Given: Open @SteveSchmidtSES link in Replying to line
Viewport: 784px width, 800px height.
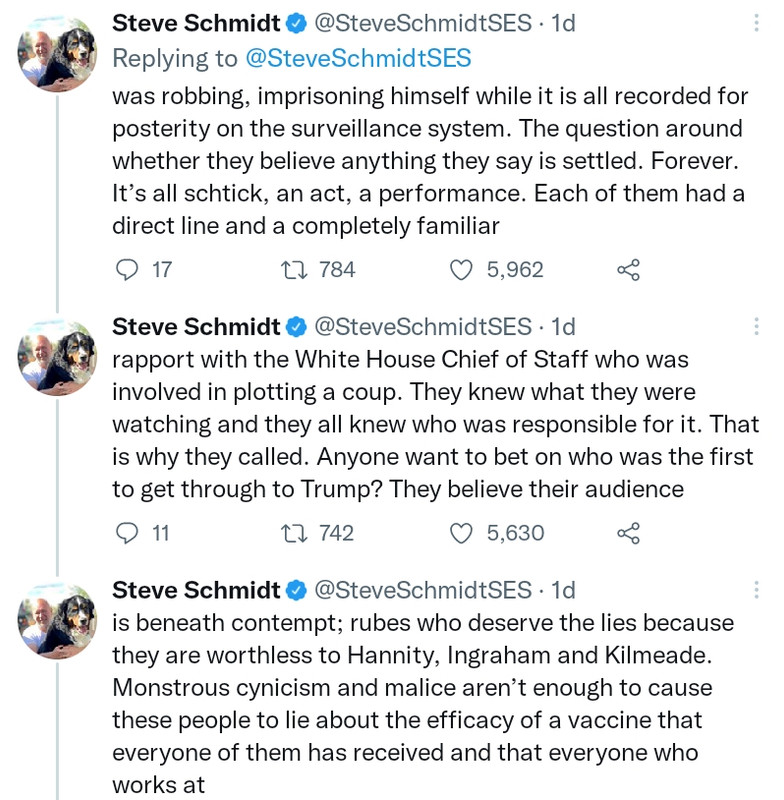Looking at the screenshot, I should (x=358, y=58).
